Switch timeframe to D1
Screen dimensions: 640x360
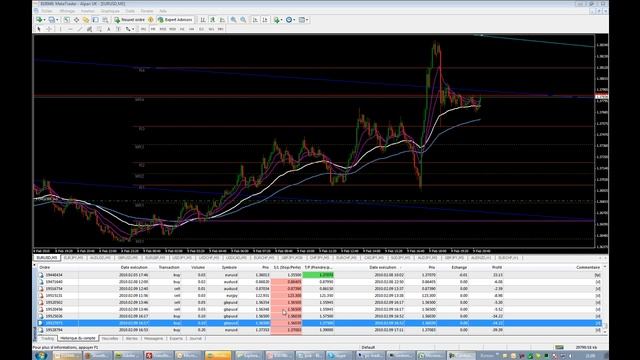pos(201,29)
